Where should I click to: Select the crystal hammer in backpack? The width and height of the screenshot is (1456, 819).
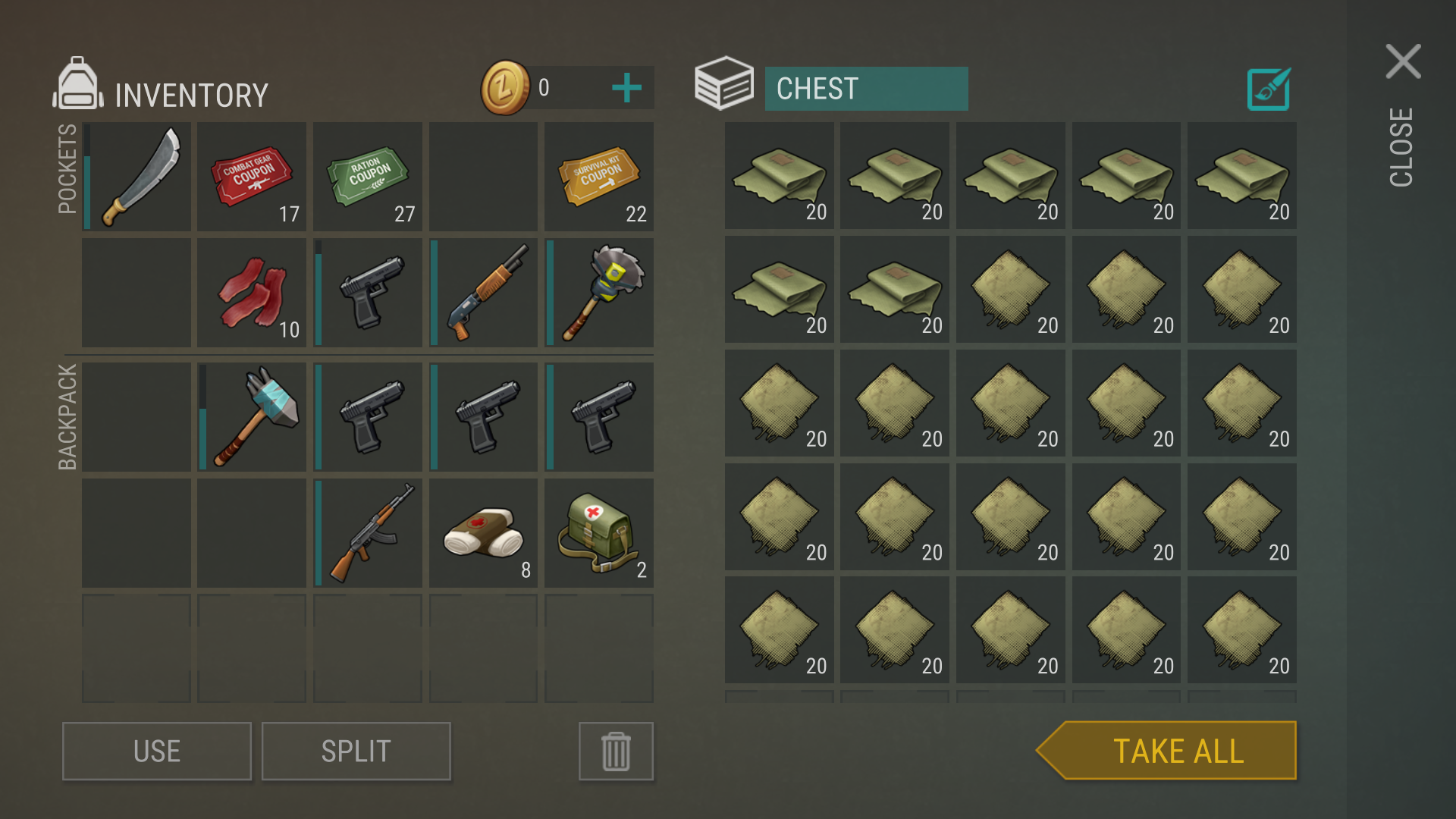click(x=252, y=417)
